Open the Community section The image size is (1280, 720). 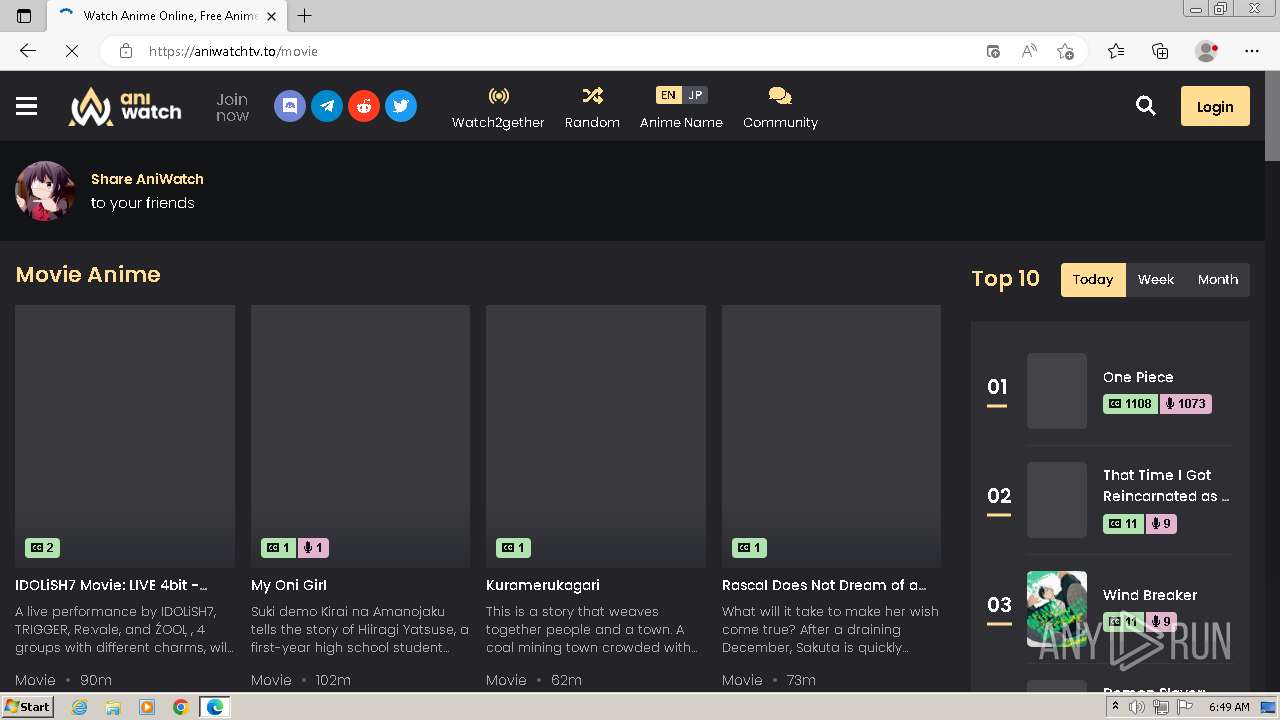pos(780,108)
